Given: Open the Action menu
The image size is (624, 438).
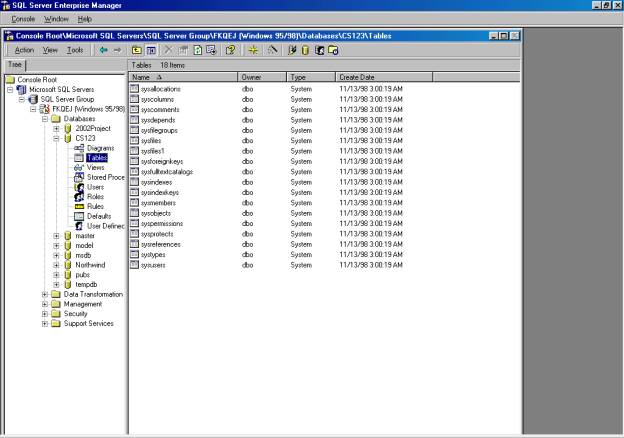Looking at the screenshot, I should click(24, 49).
